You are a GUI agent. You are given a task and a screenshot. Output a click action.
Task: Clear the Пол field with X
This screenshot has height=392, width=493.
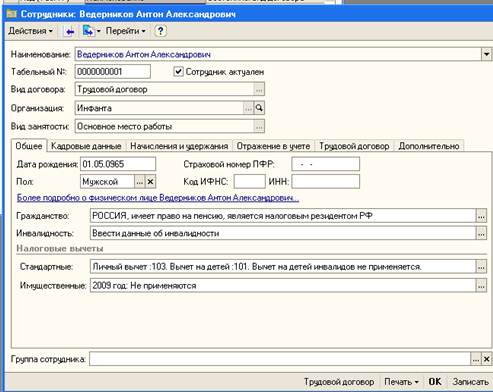[150, 182]
